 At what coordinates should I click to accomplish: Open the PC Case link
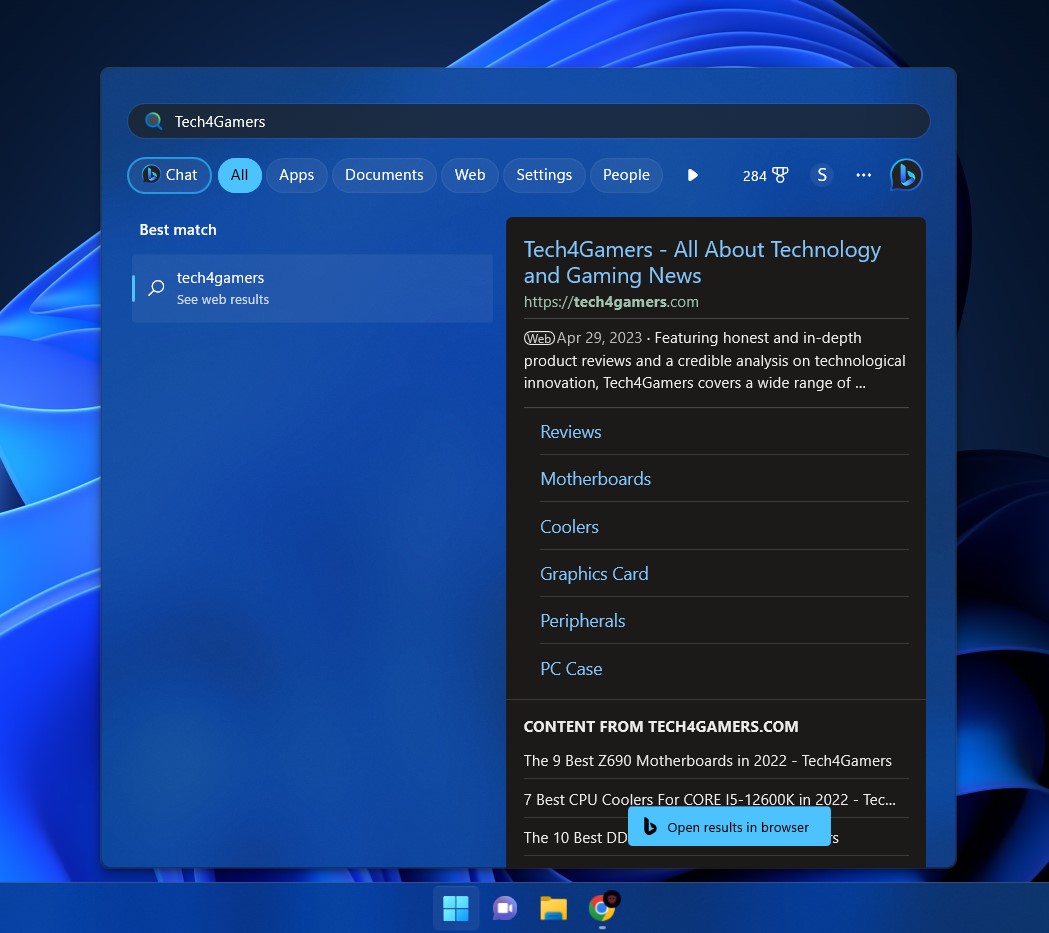point(571,669)
